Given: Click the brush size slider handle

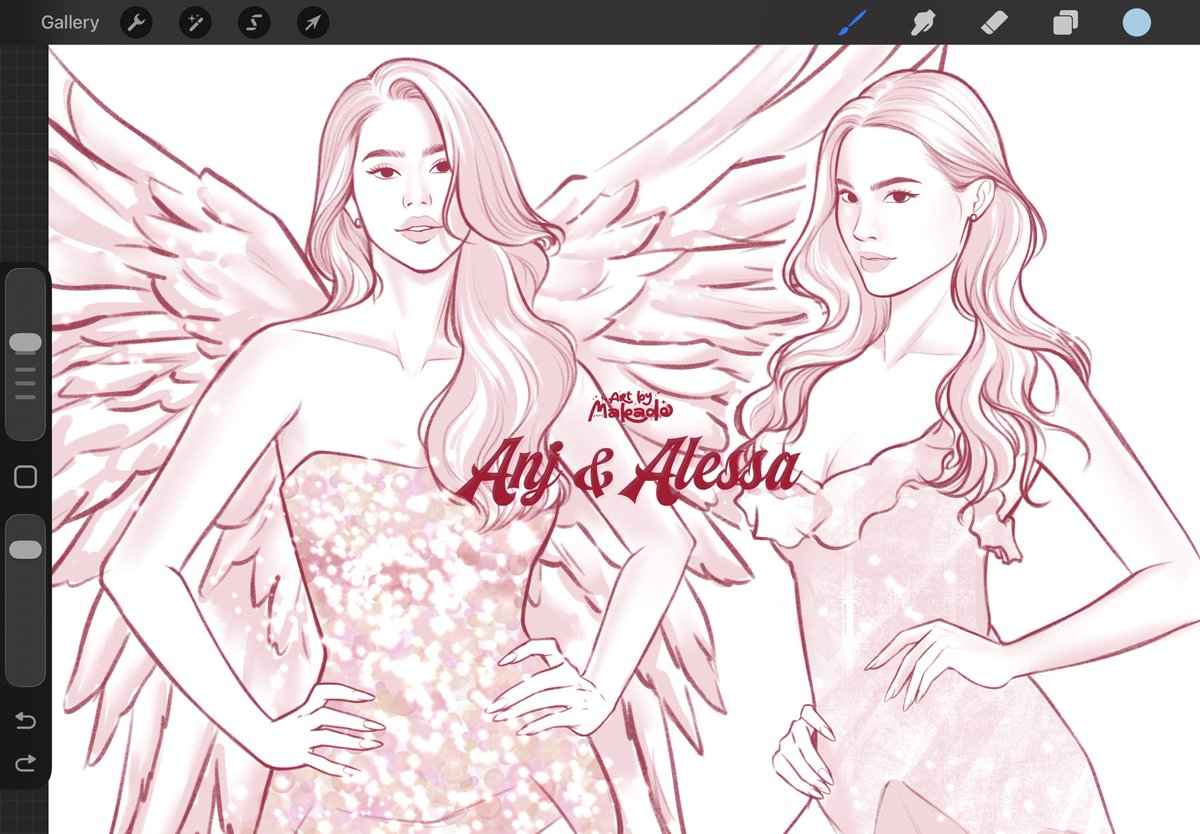Looking at the screenshot, I should click(x=25, y=343).
